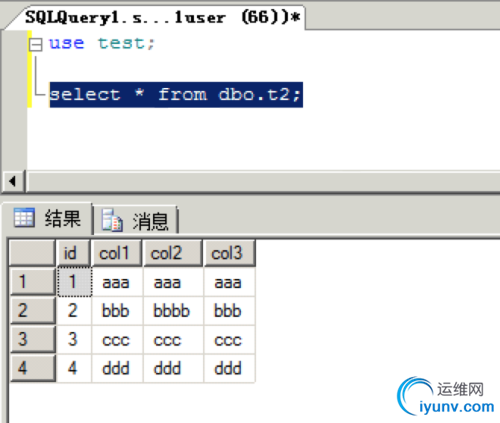Click col2 cell 'ddd'

[x=173, y=368]
